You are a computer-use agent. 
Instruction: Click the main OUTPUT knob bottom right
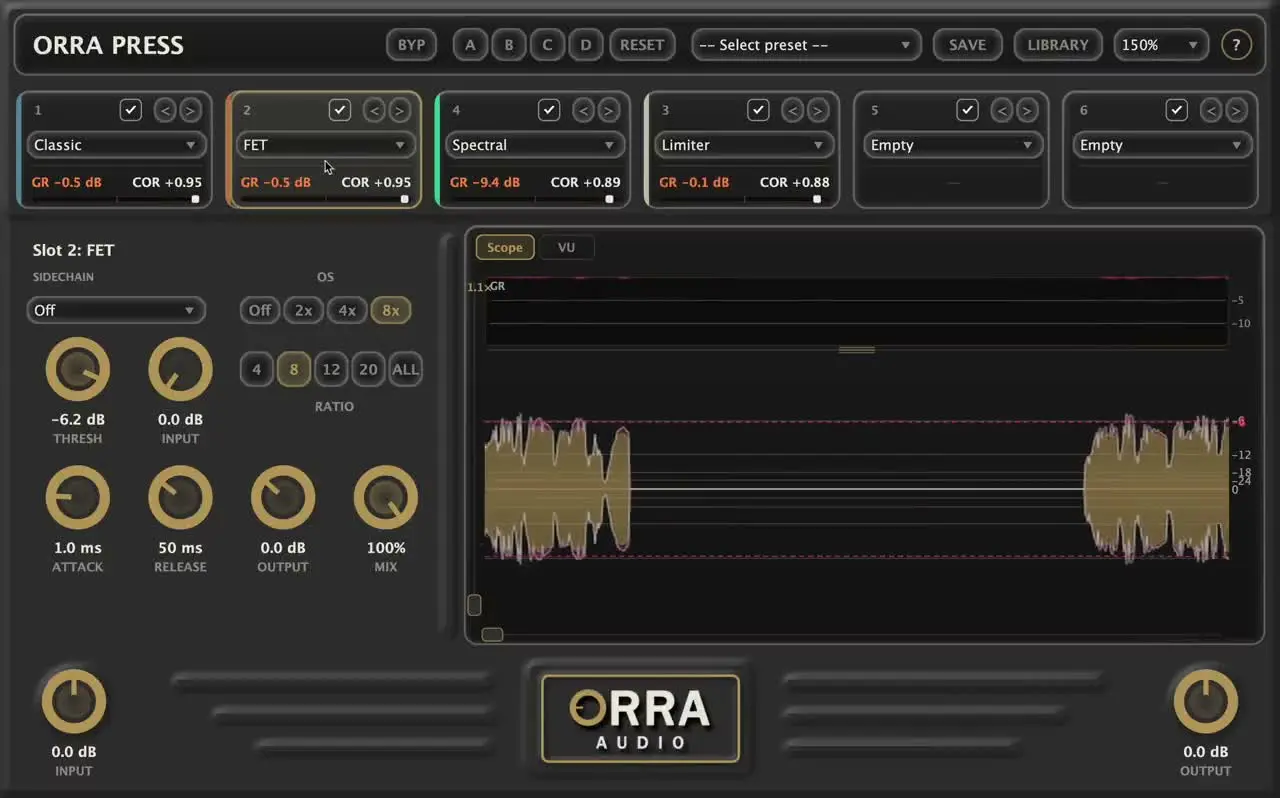pyautogui.click(x=1205, y=701)
